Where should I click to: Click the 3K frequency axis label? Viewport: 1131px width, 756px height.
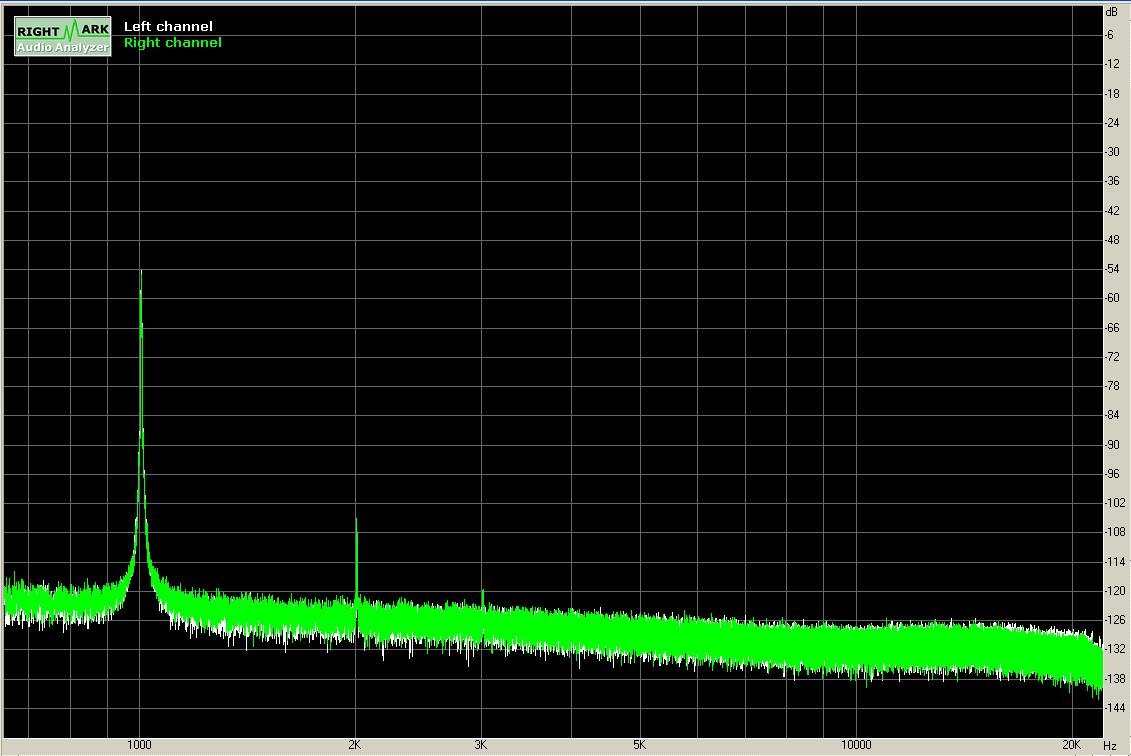[480, 744]
